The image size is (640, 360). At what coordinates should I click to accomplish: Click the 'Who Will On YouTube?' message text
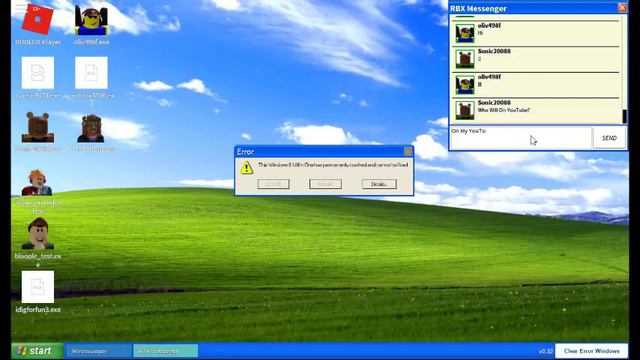[x=504, y=110]
